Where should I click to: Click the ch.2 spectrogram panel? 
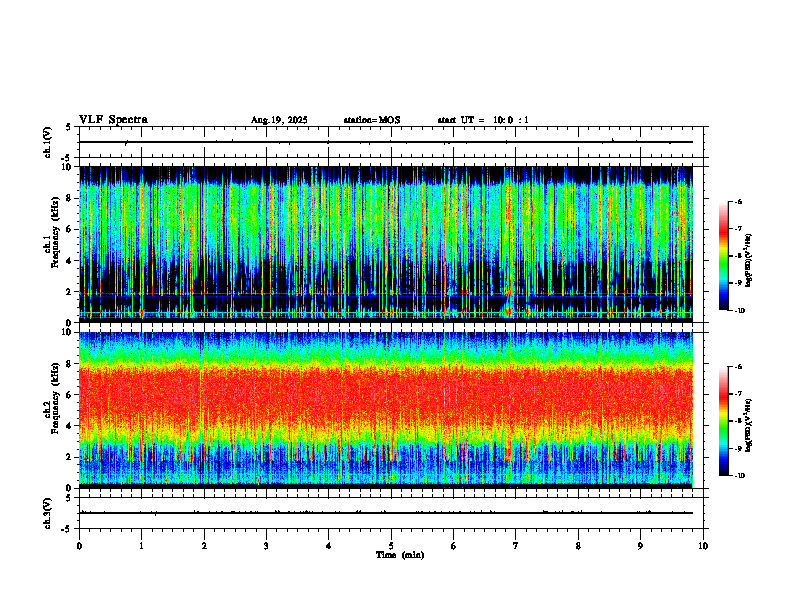(x=386, y=410)
